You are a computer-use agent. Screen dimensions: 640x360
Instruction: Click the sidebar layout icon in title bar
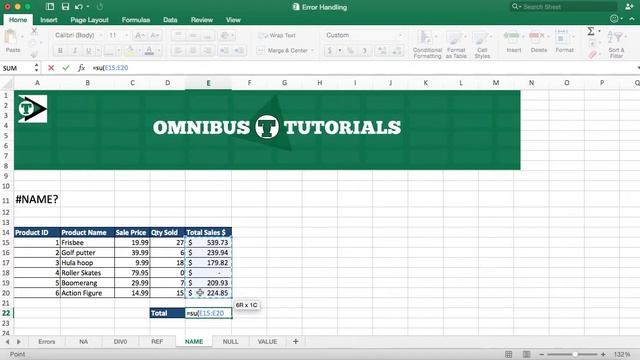click(x=50, y=7)
